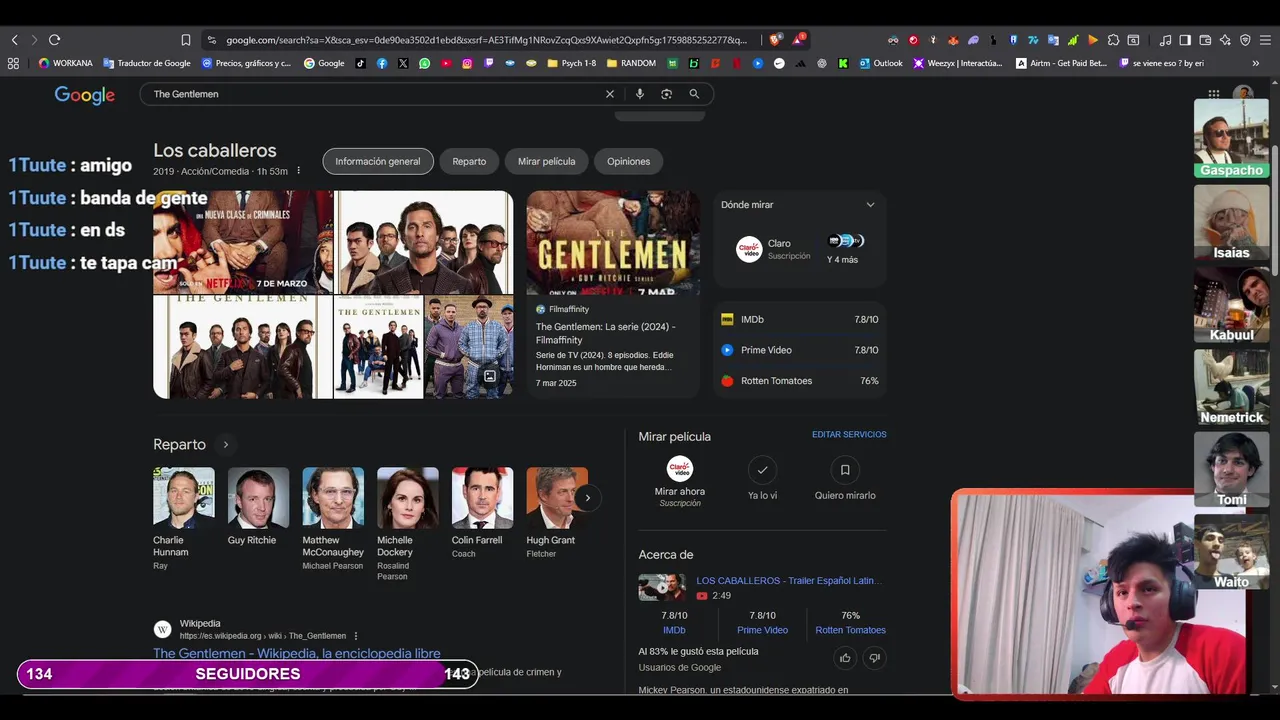Viewport: 1280px width, 720px height.
Task: Open the WORKANA bookmark
Action: pyautogui.click(x=65, y=63)
